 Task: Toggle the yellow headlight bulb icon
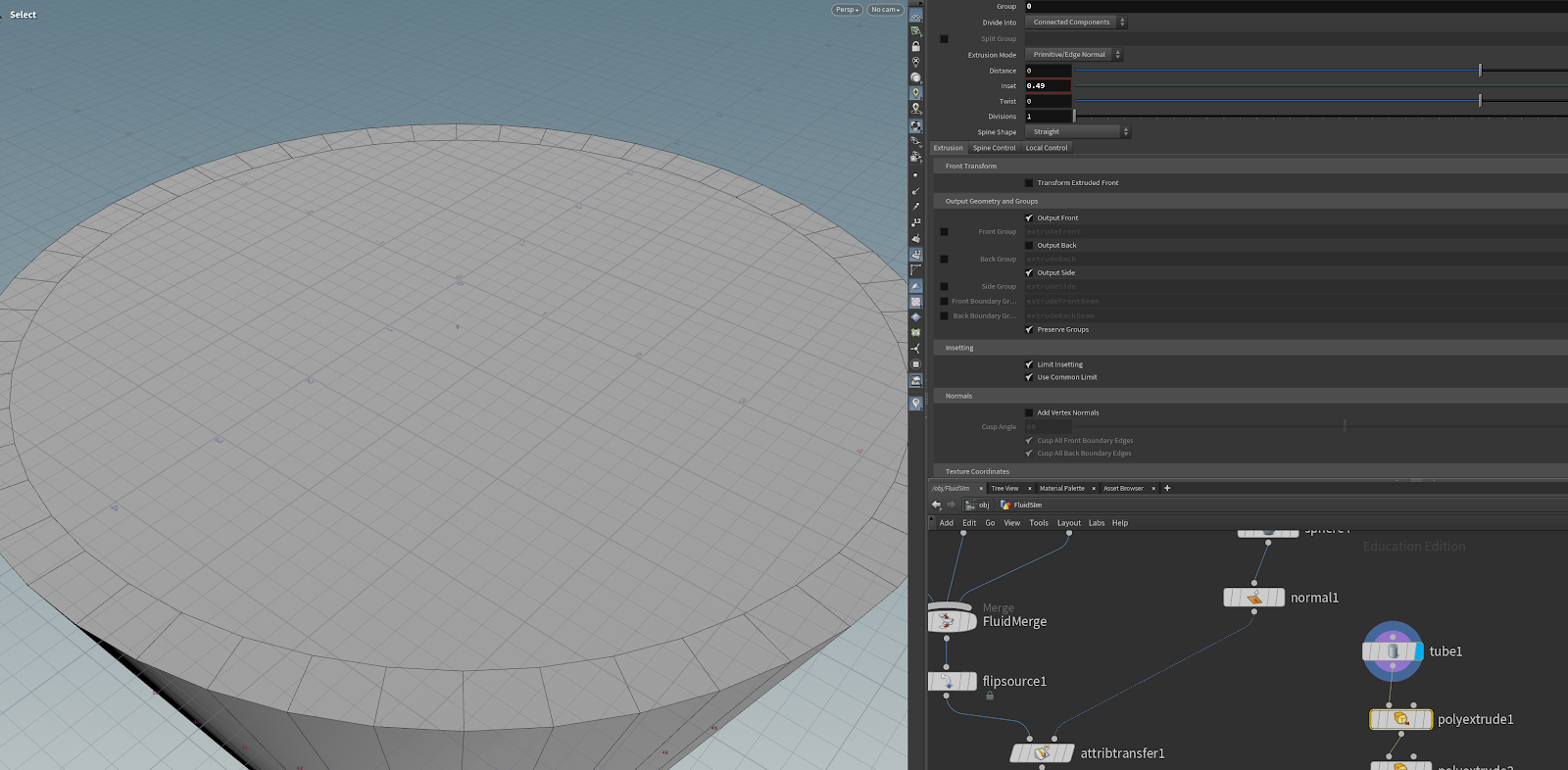tap(916, 93)
